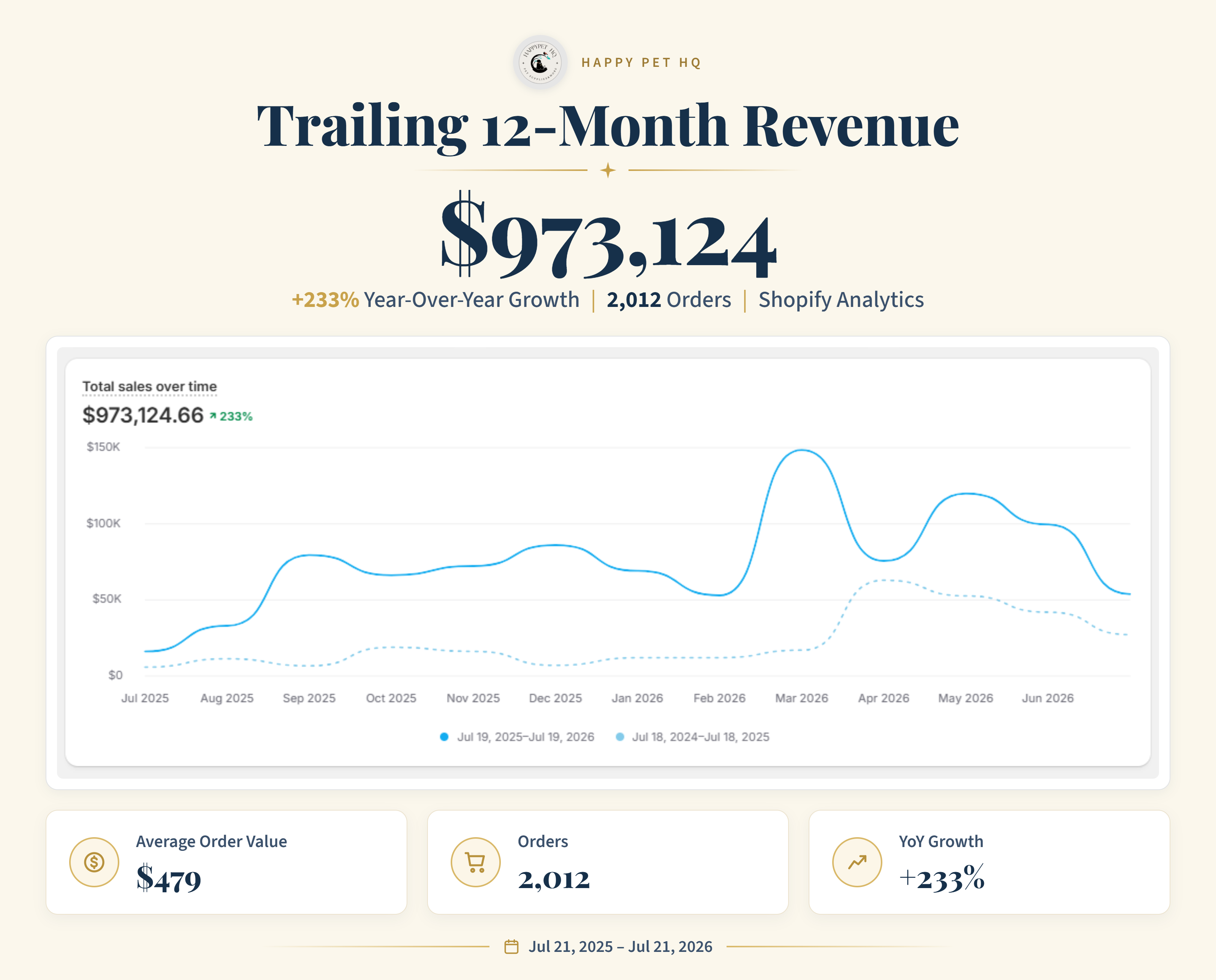Click the "Apr 2026" x-axis label
Viewport: 1216px width, 980px height.
883,698
